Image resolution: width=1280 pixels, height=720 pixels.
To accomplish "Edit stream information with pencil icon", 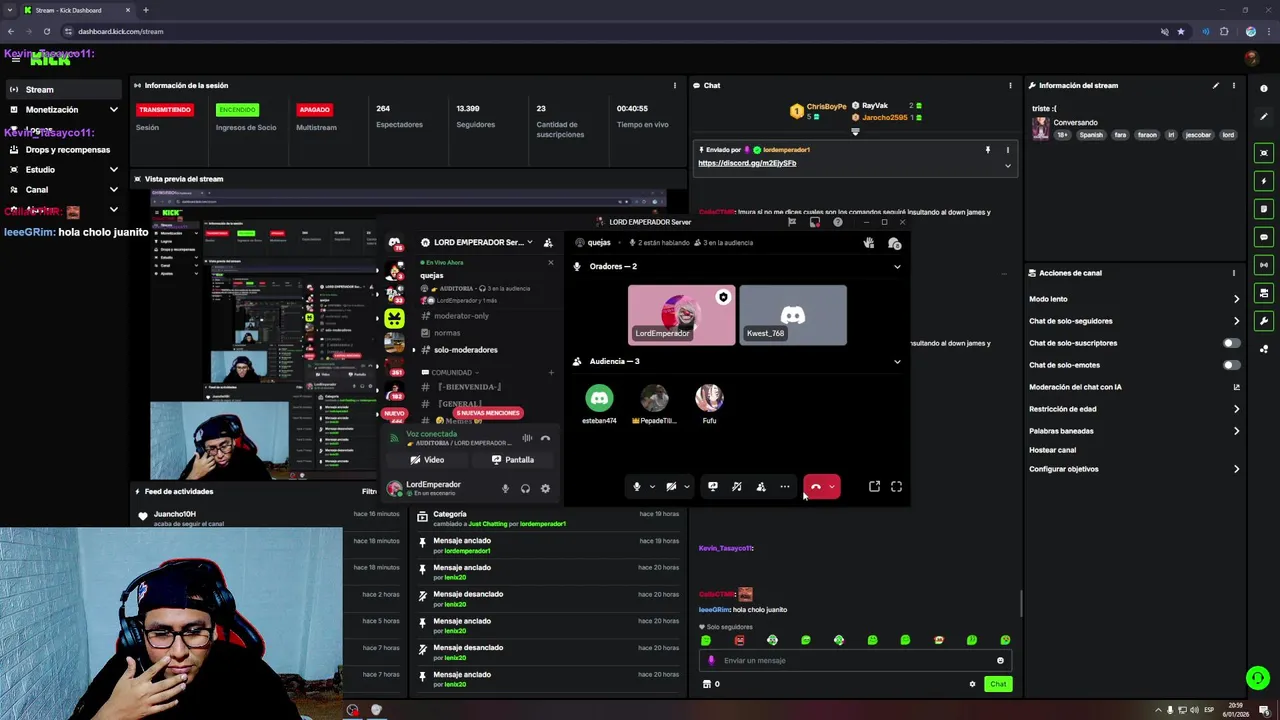I will pos(1216,86).
